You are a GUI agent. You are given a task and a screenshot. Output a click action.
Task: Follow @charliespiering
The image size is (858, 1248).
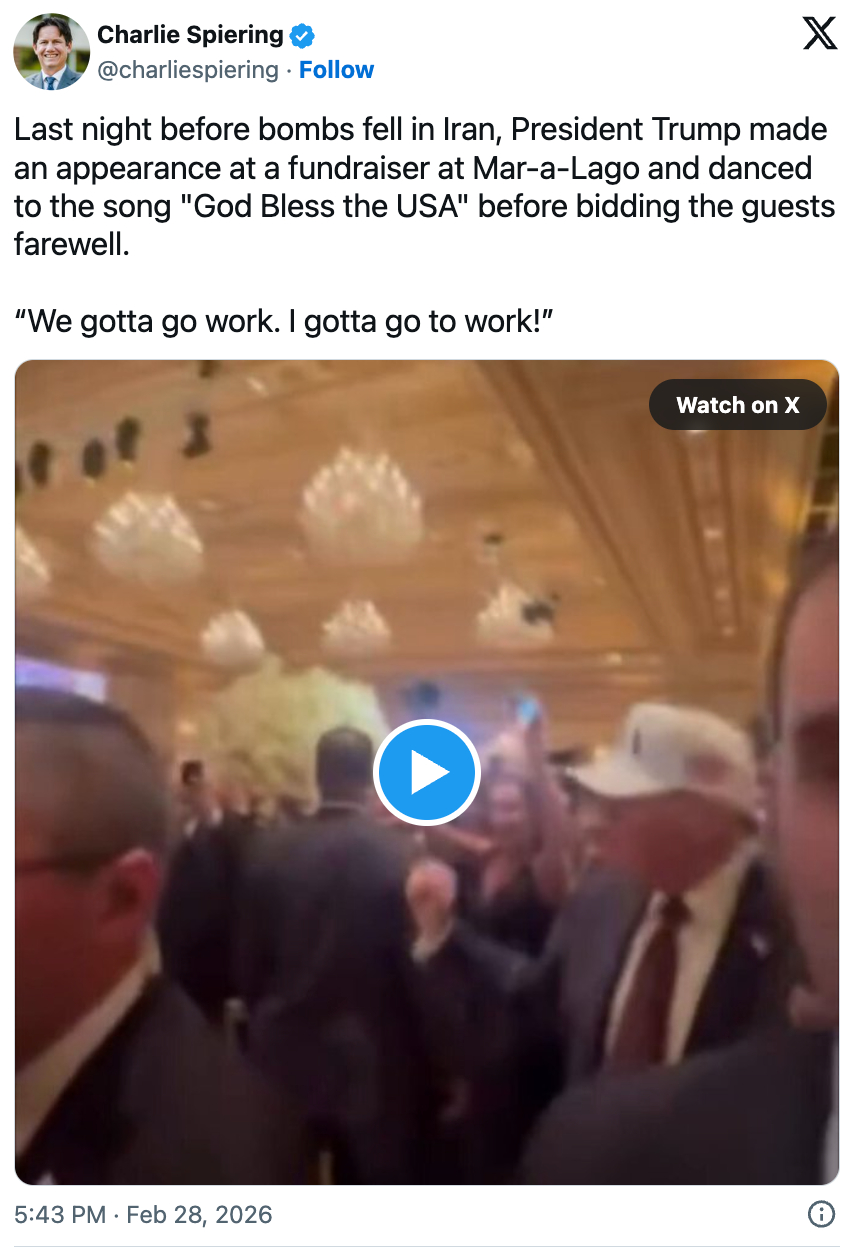(337, 70)
